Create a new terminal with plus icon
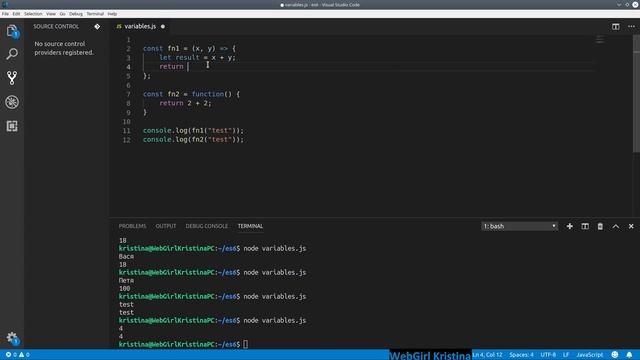This screenshot has height=360, width=640. pos(569,226)
